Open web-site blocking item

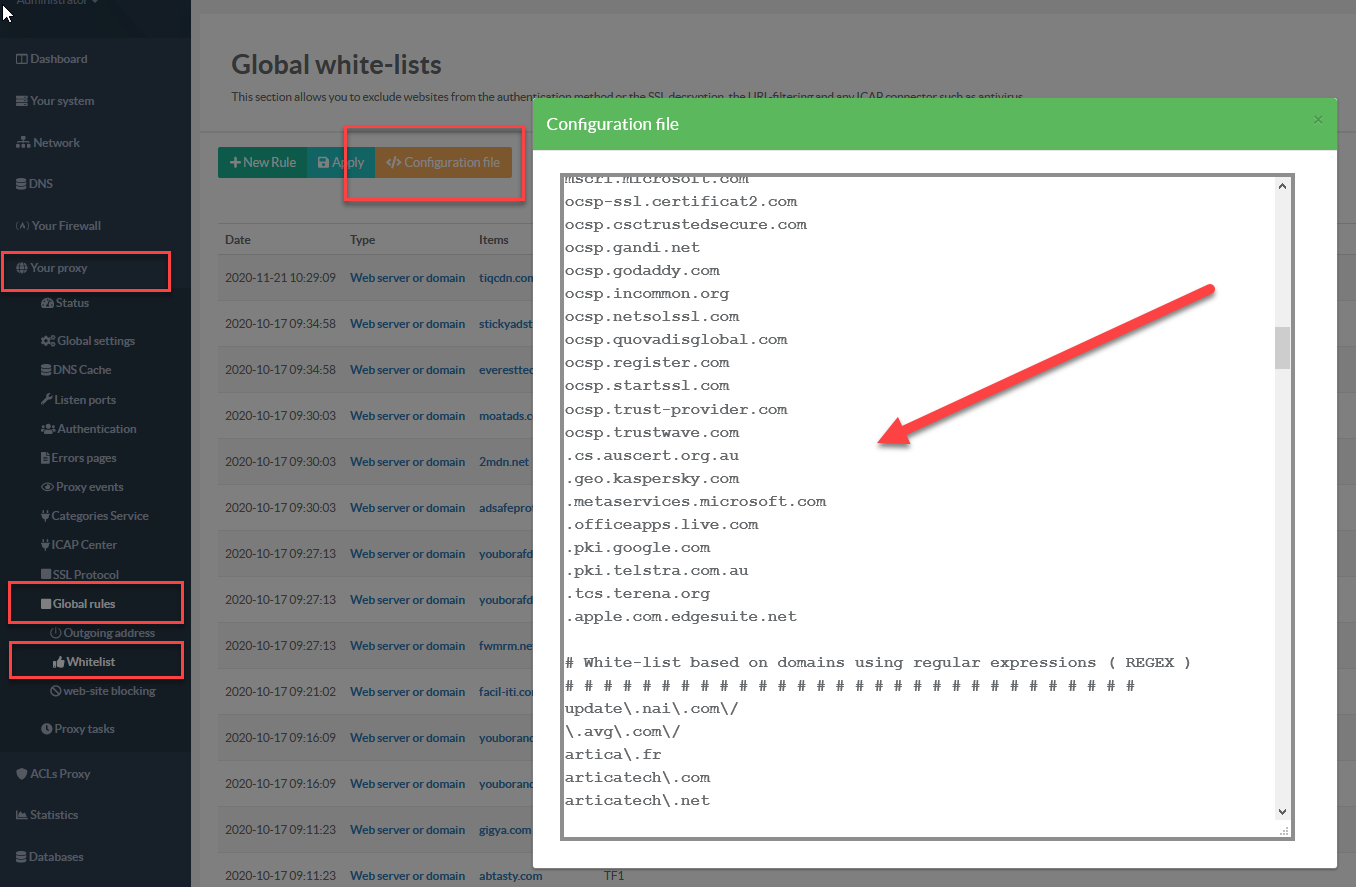click(x=102, y=691)
